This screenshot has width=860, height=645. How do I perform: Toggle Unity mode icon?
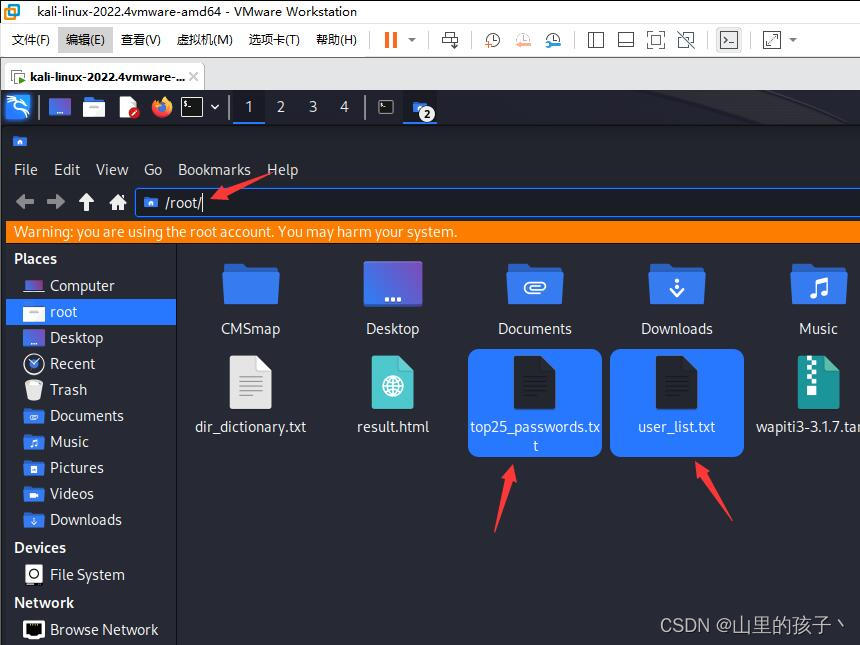coord(686,40)
